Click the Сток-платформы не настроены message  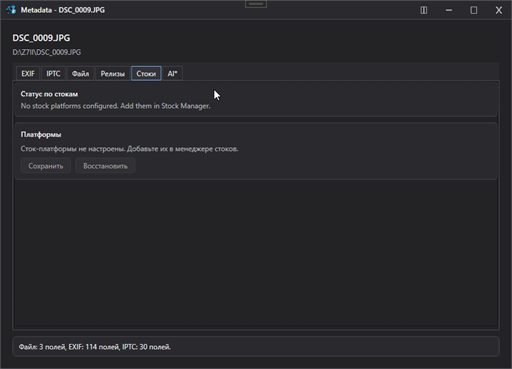click(129, 149)
